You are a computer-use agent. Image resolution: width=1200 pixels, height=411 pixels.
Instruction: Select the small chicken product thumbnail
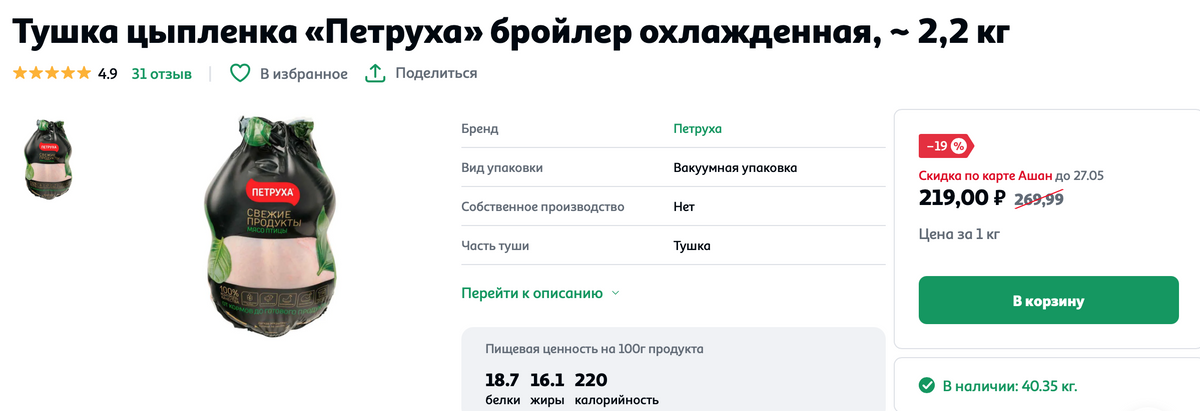tap(47, 159)
